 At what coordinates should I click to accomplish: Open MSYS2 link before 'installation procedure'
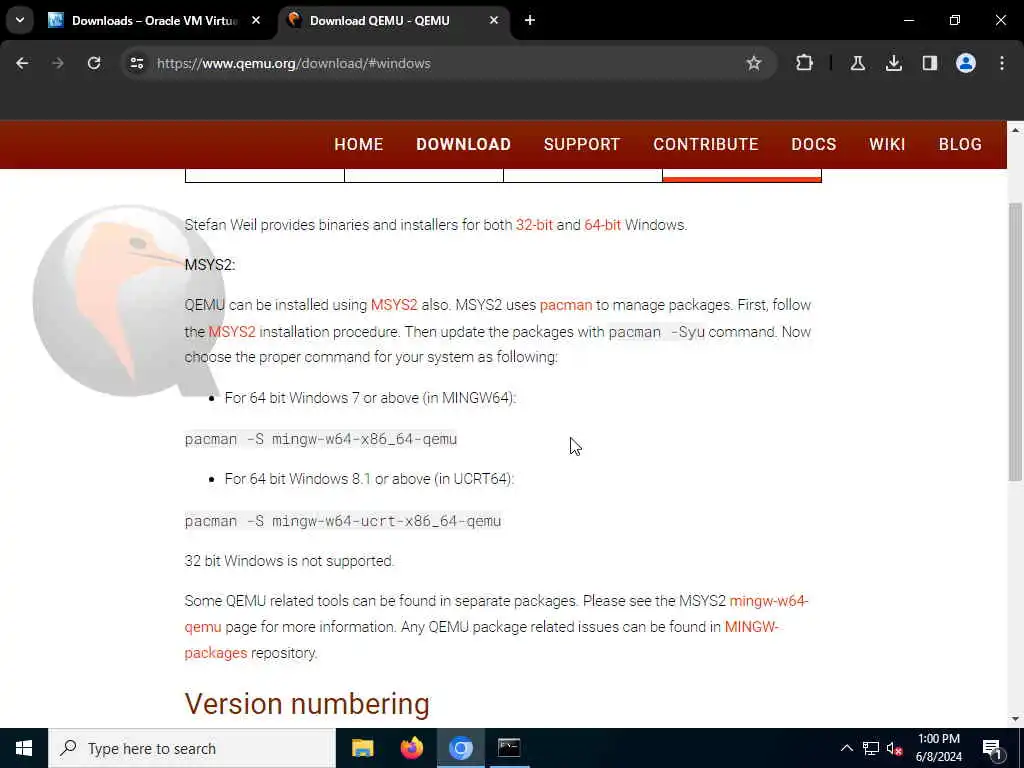coord(232,332)
